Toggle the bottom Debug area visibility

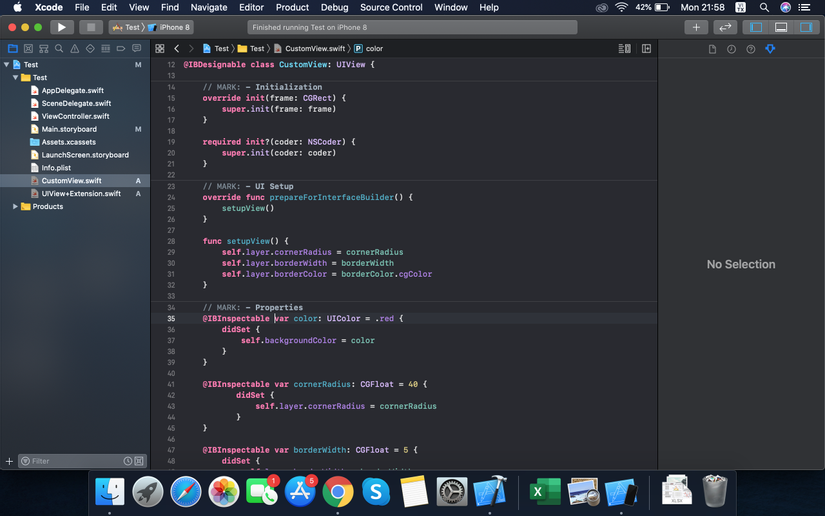point(780,27)
